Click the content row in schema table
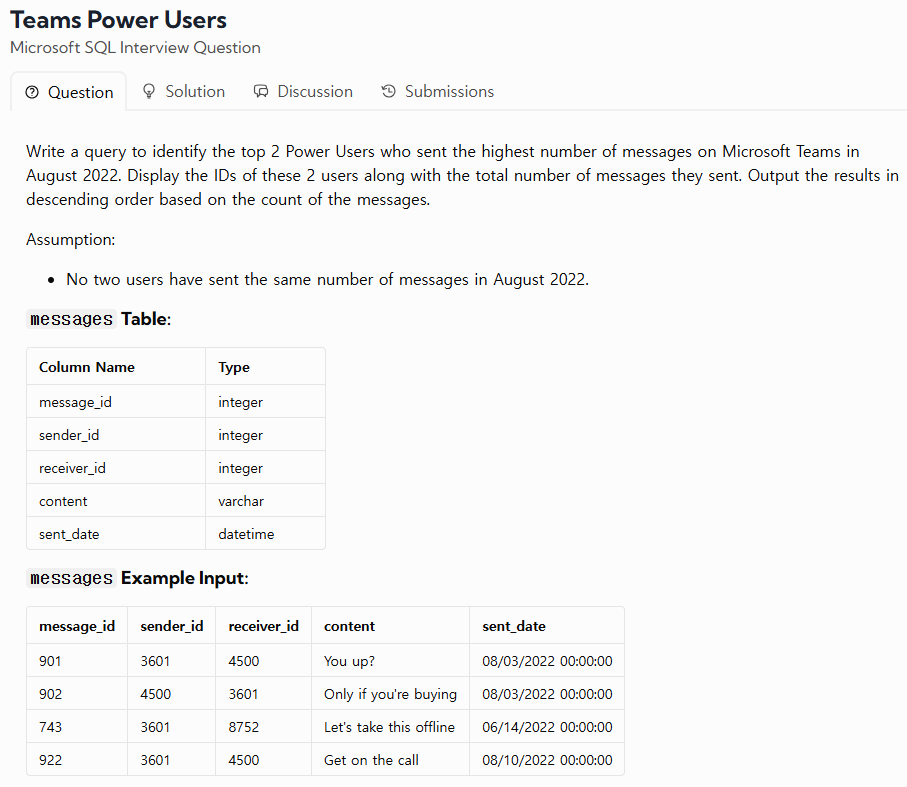This screenshot has width=907, height=787. (x=176, y=501)
